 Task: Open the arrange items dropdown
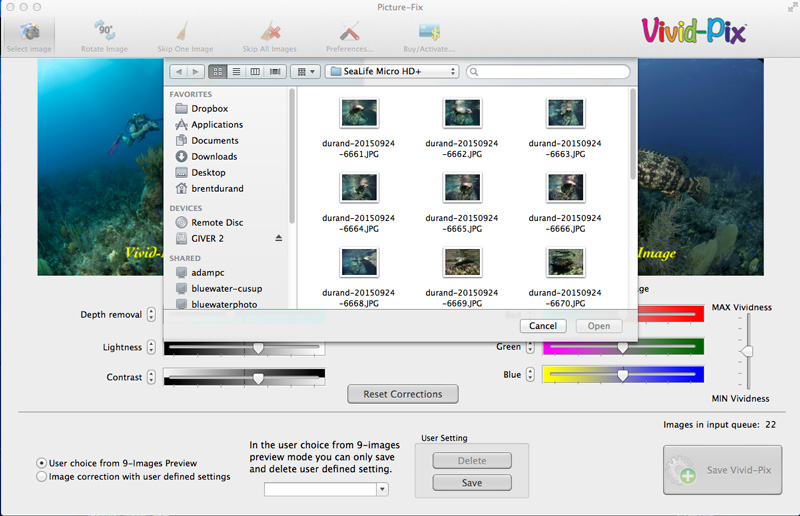[305, 72]
